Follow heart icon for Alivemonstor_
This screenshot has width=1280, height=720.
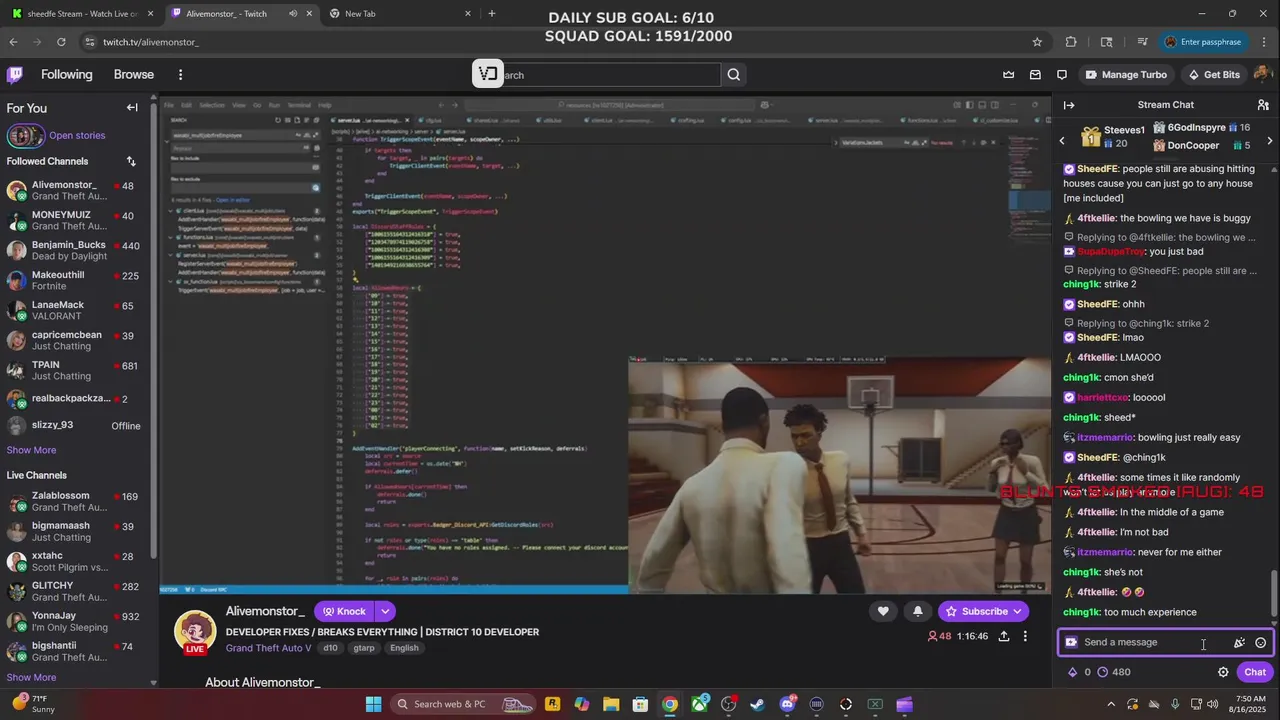click(883, 611)
